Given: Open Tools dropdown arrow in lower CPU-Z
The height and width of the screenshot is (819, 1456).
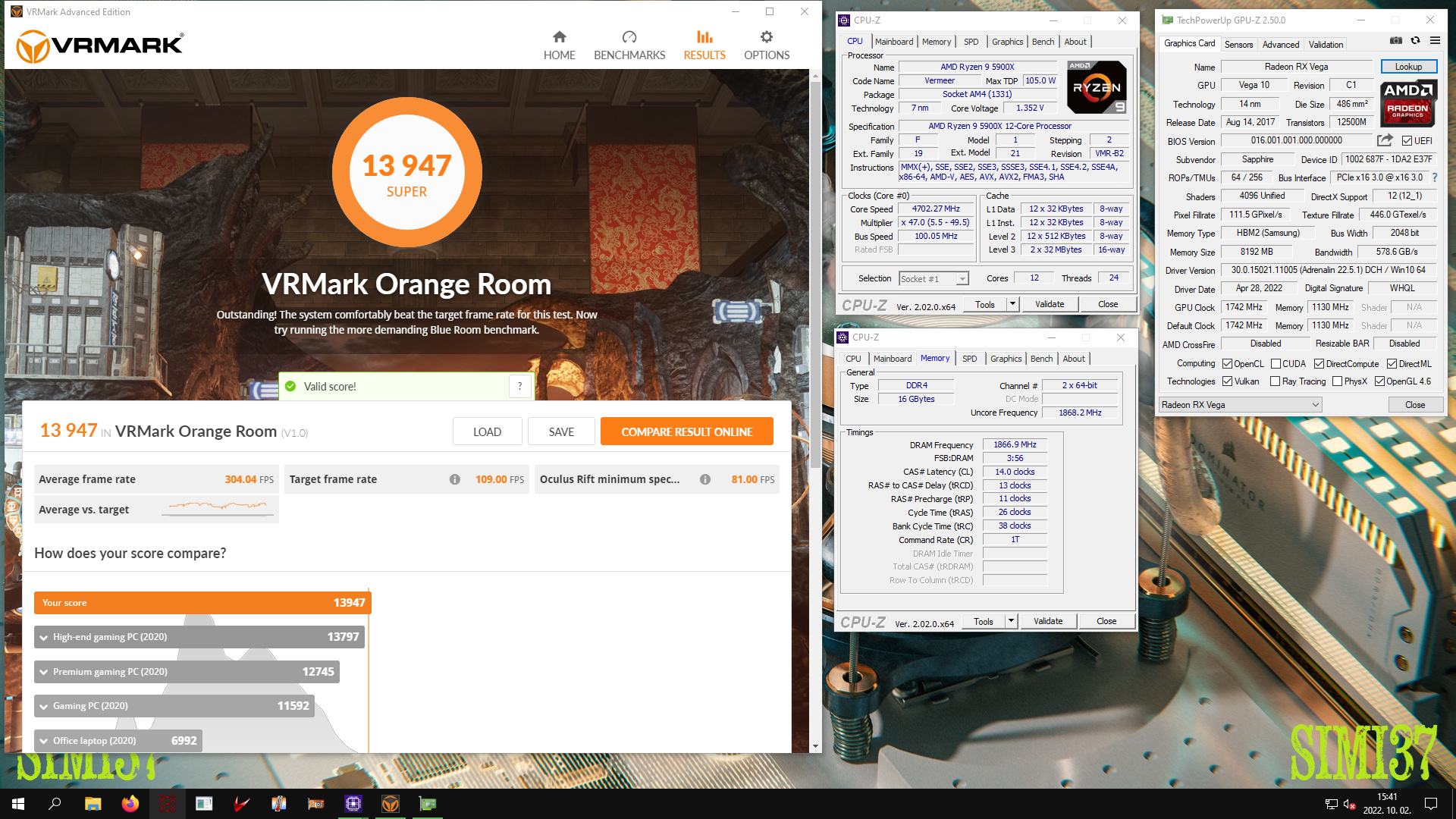Looking at the screenshot, I should pyautogui.click(x=1011, y=621).
